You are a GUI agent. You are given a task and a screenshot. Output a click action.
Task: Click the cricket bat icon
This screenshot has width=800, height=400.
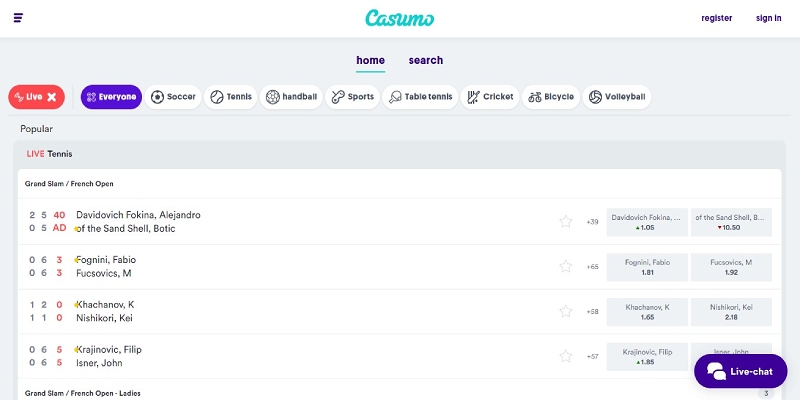pos(474,97)
